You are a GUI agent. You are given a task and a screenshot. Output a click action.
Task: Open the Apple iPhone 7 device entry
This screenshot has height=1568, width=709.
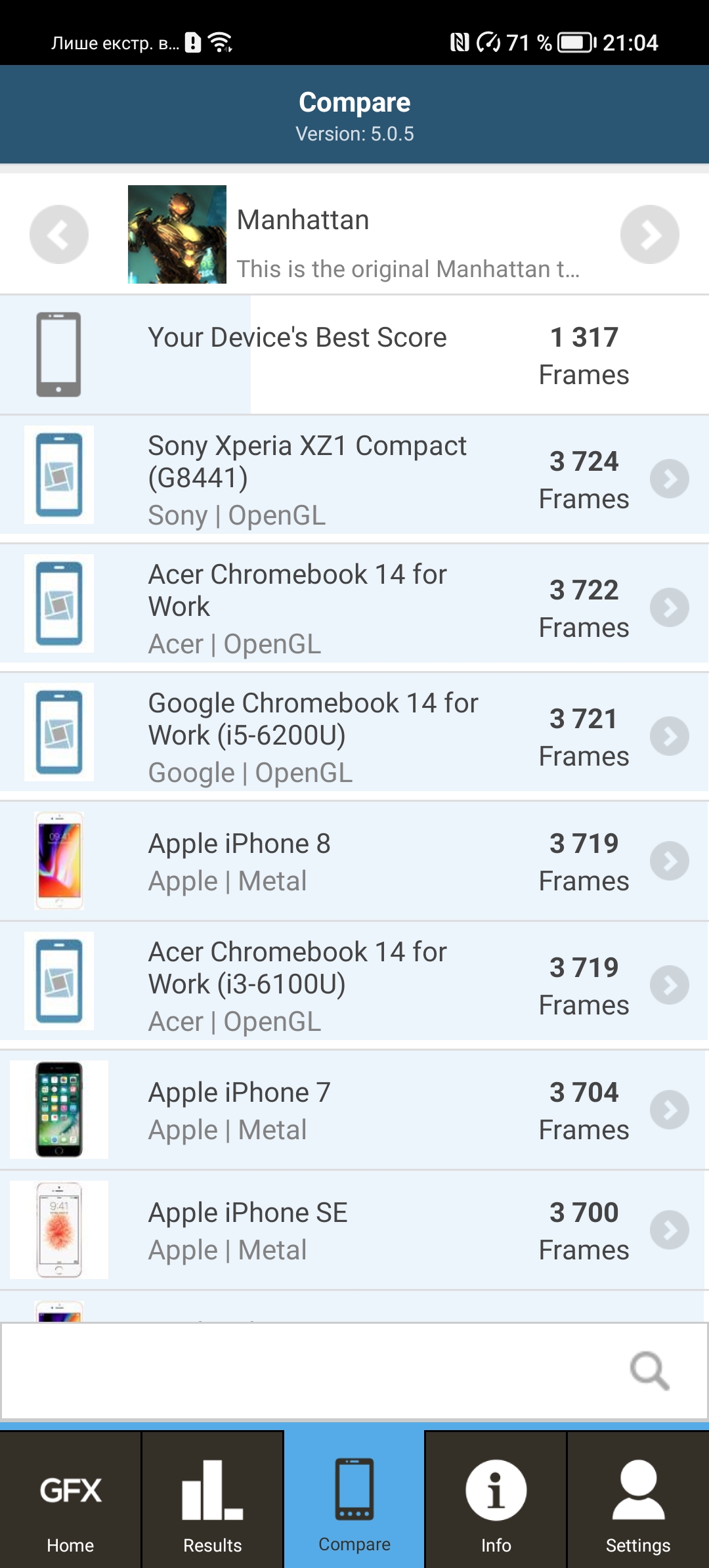tap(354, 1110)
